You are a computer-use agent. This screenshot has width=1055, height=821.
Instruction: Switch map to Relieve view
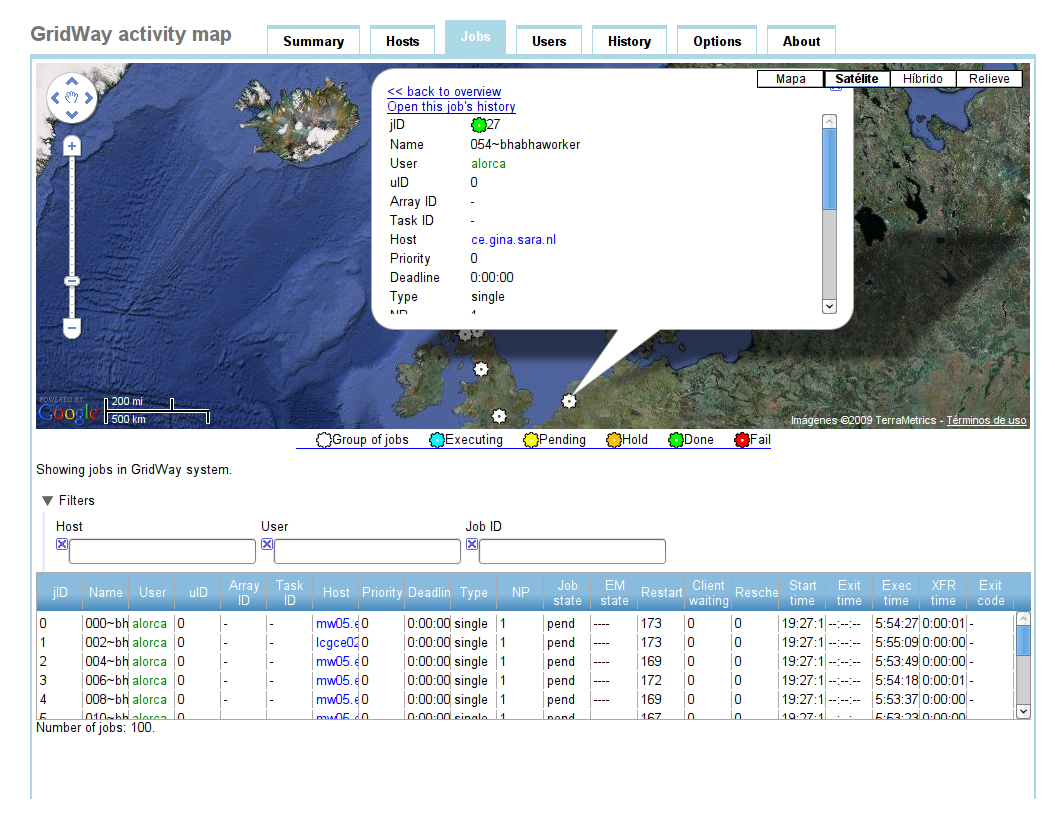click(x=989, y=79)
